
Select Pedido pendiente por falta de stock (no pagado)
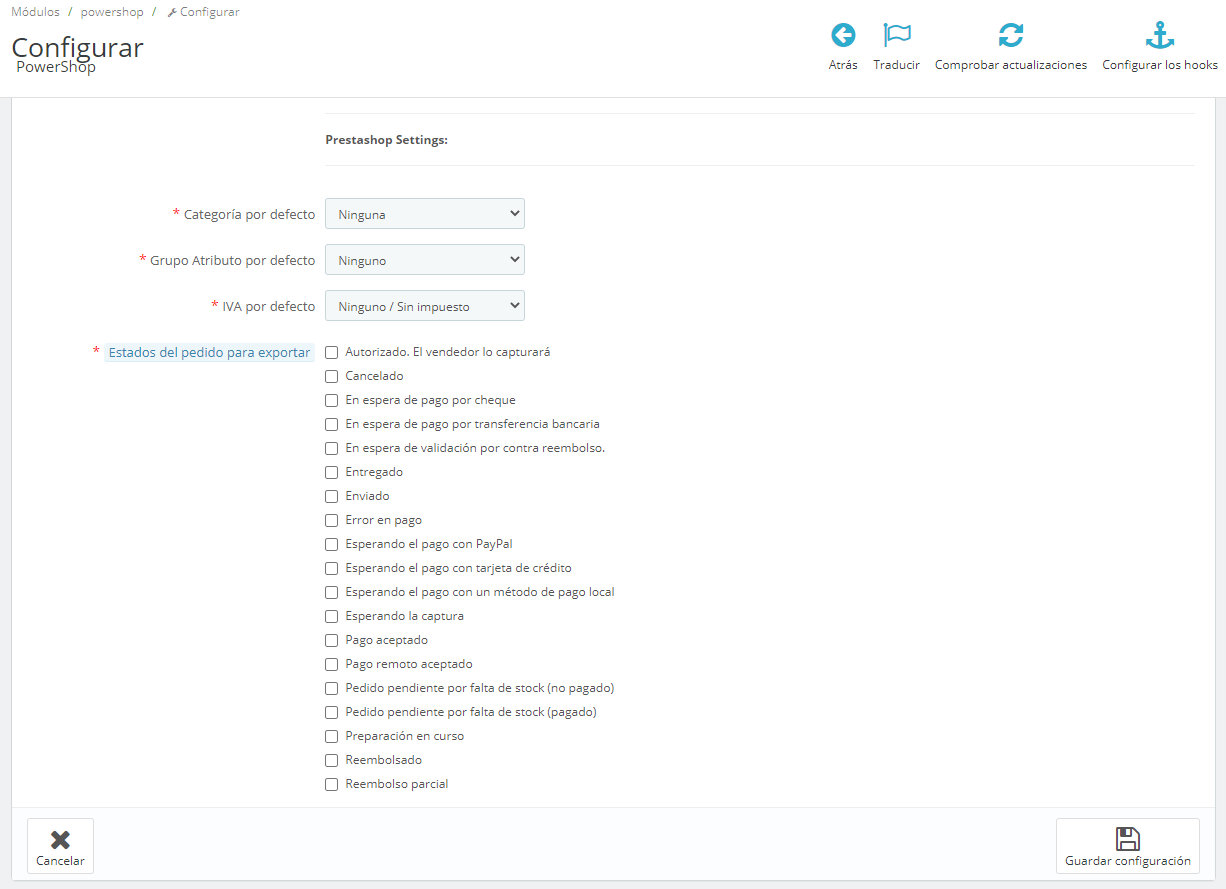click(x=332, y=688)
